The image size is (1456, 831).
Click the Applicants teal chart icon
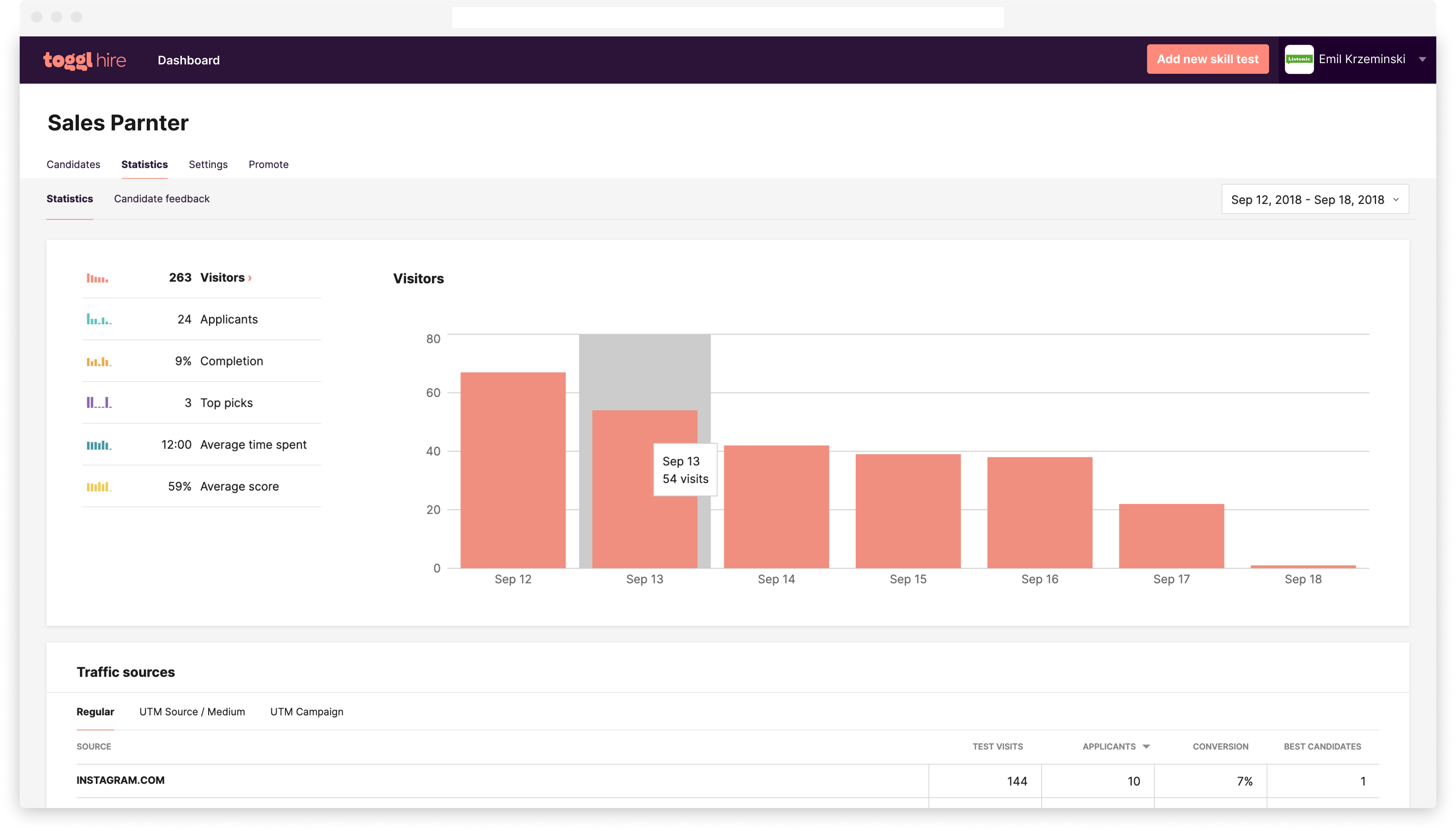(x=98, y=318)
